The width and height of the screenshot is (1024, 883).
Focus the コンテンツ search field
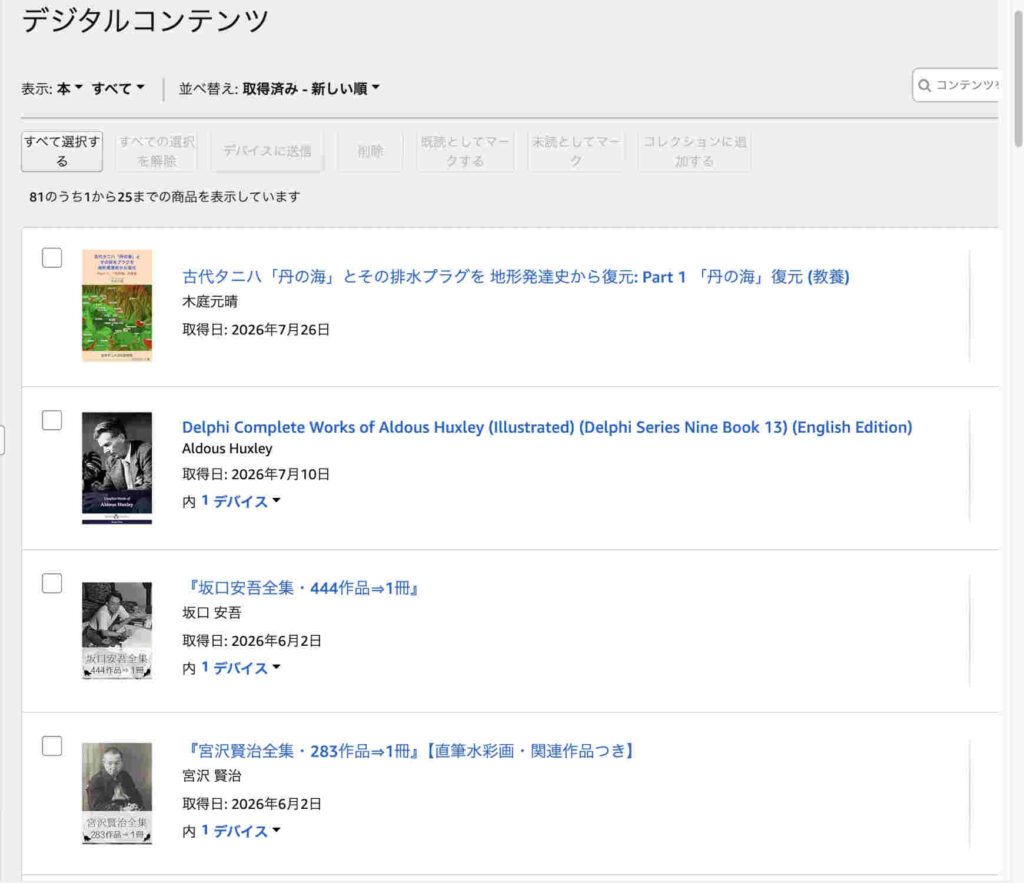[x=955, y=85]
